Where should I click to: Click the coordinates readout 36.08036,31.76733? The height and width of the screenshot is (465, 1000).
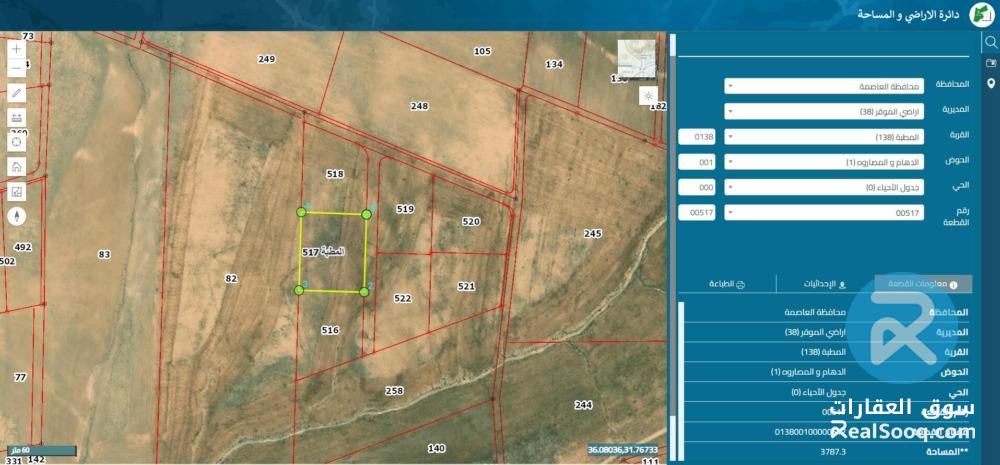[x=622, y=450]
